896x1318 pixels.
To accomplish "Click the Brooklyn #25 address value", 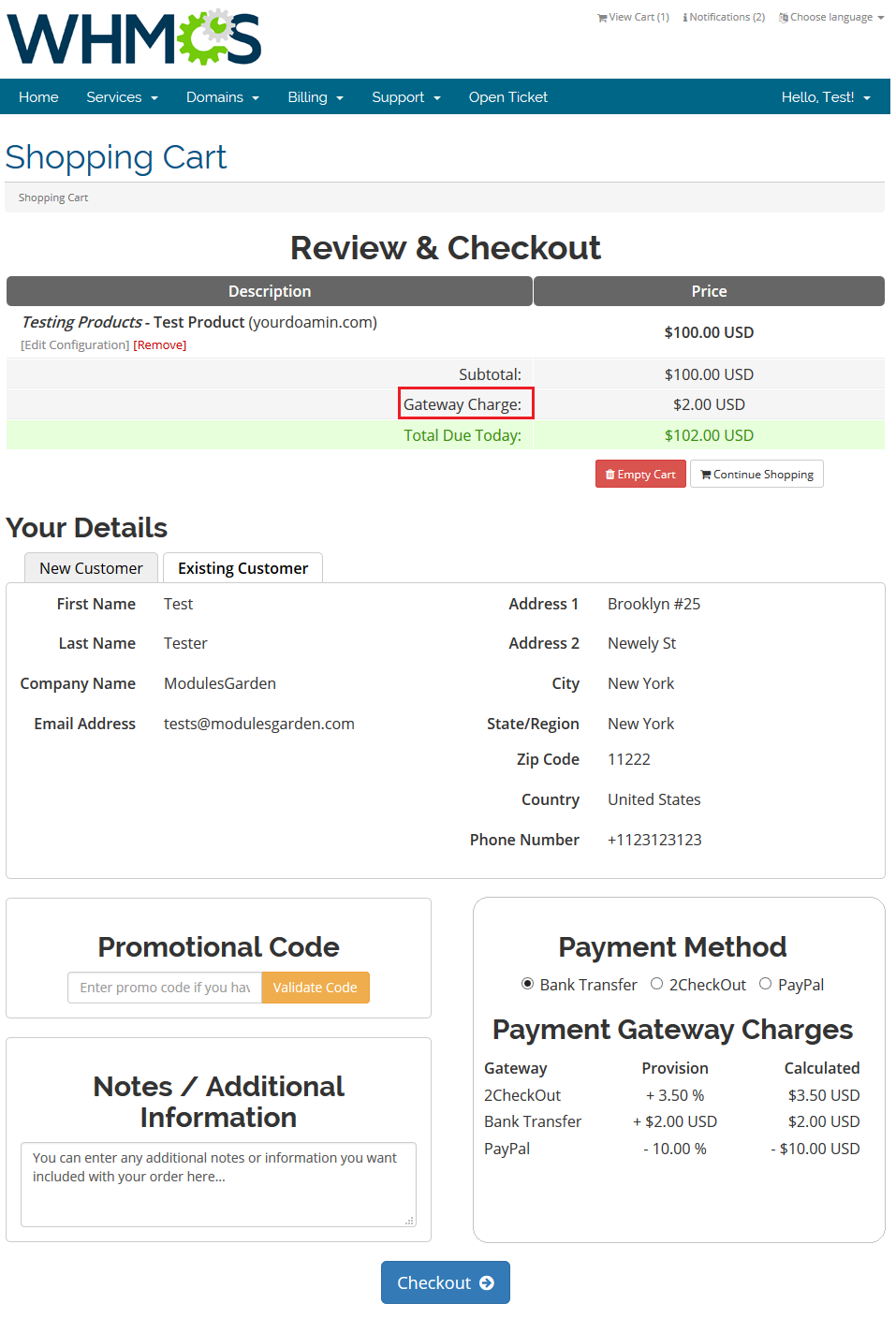I will click(654, 604).
